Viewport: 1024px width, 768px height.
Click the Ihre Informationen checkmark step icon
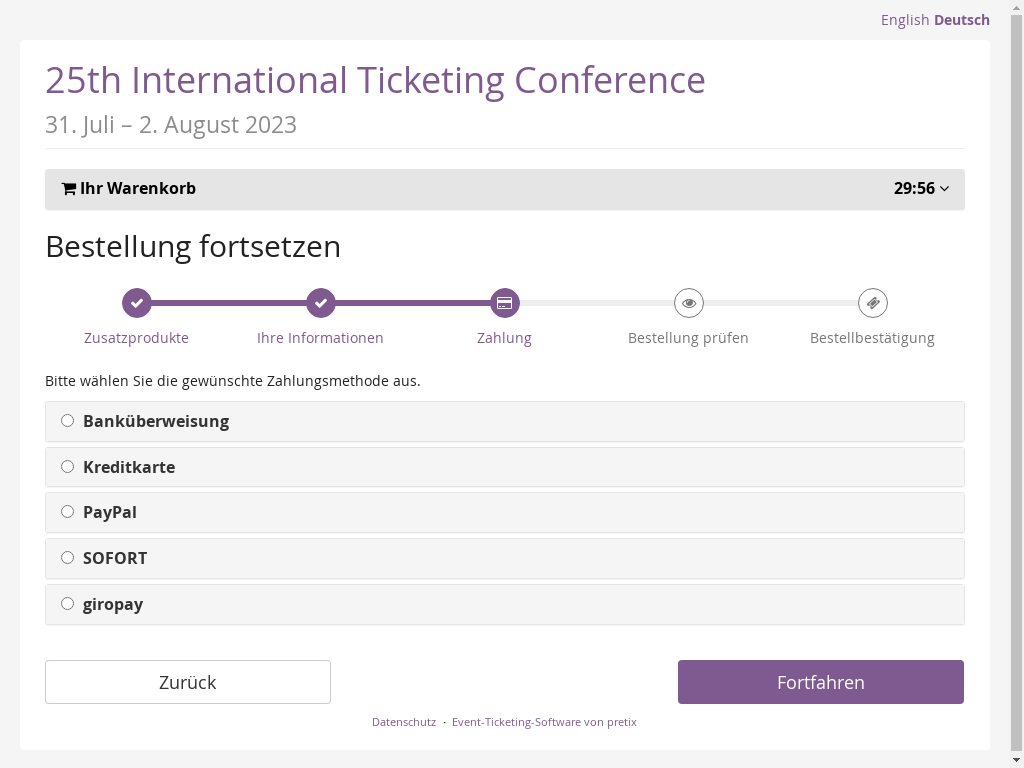[320, 302]
